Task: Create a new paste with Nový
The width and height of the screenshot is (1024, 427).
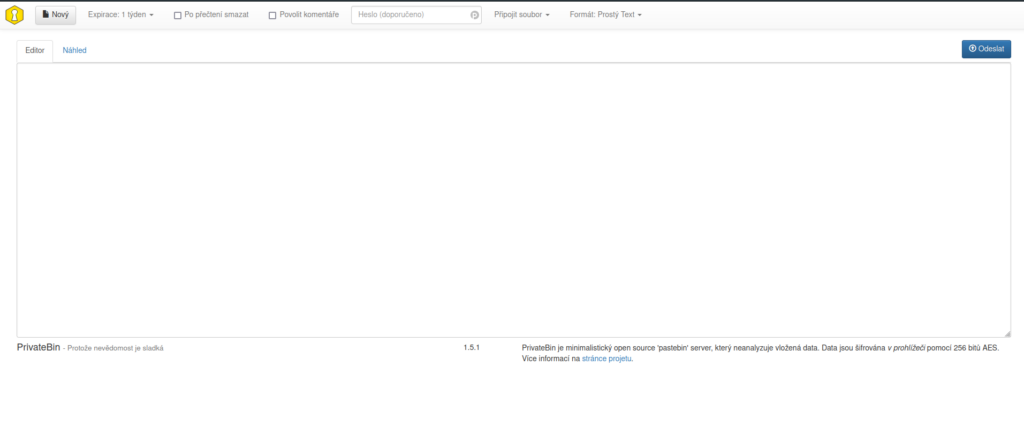Action: (x=55, y=15)
